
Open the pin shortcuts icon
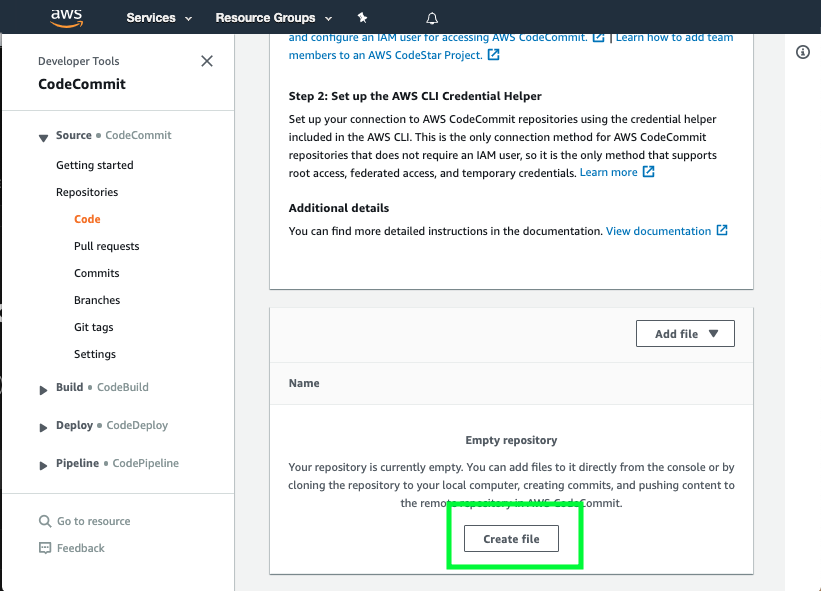click(x=362, y=18)
